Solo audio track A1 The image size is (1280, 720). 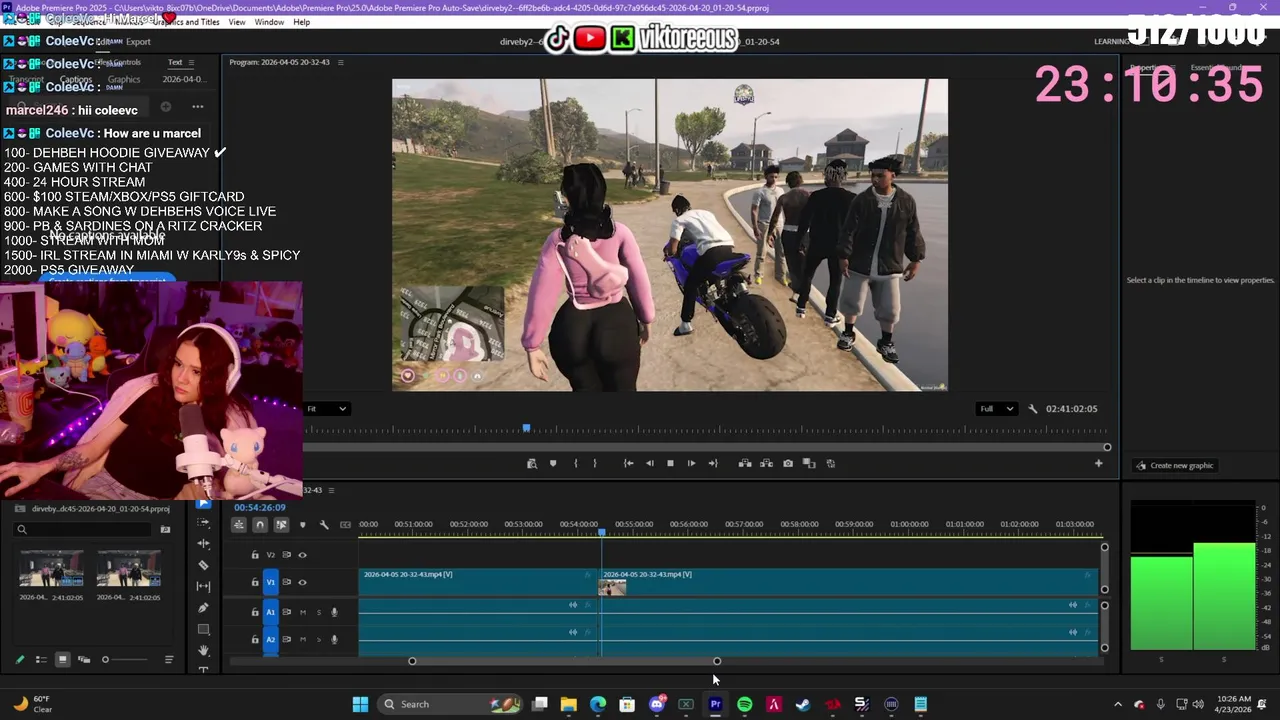(319, 612)
